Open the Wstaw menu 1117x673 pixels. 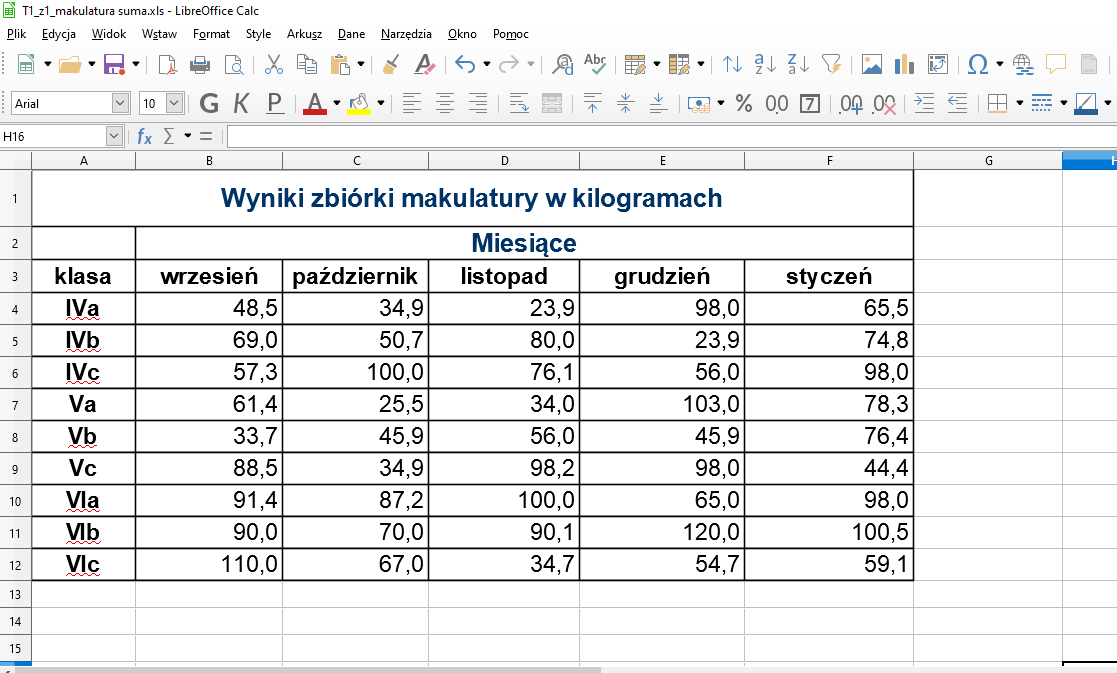click(x=159, y=33)
